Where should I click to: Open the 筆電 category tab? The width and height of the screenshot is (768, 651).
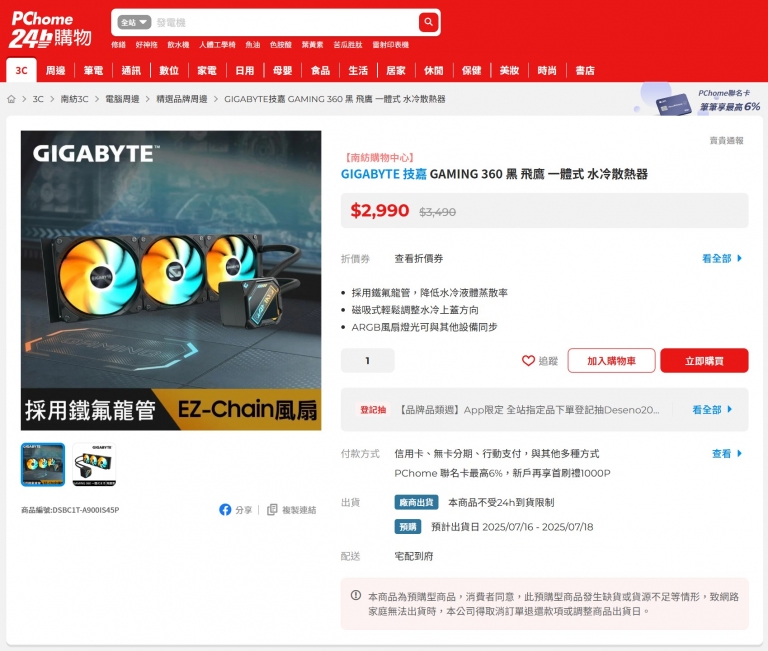93,71
